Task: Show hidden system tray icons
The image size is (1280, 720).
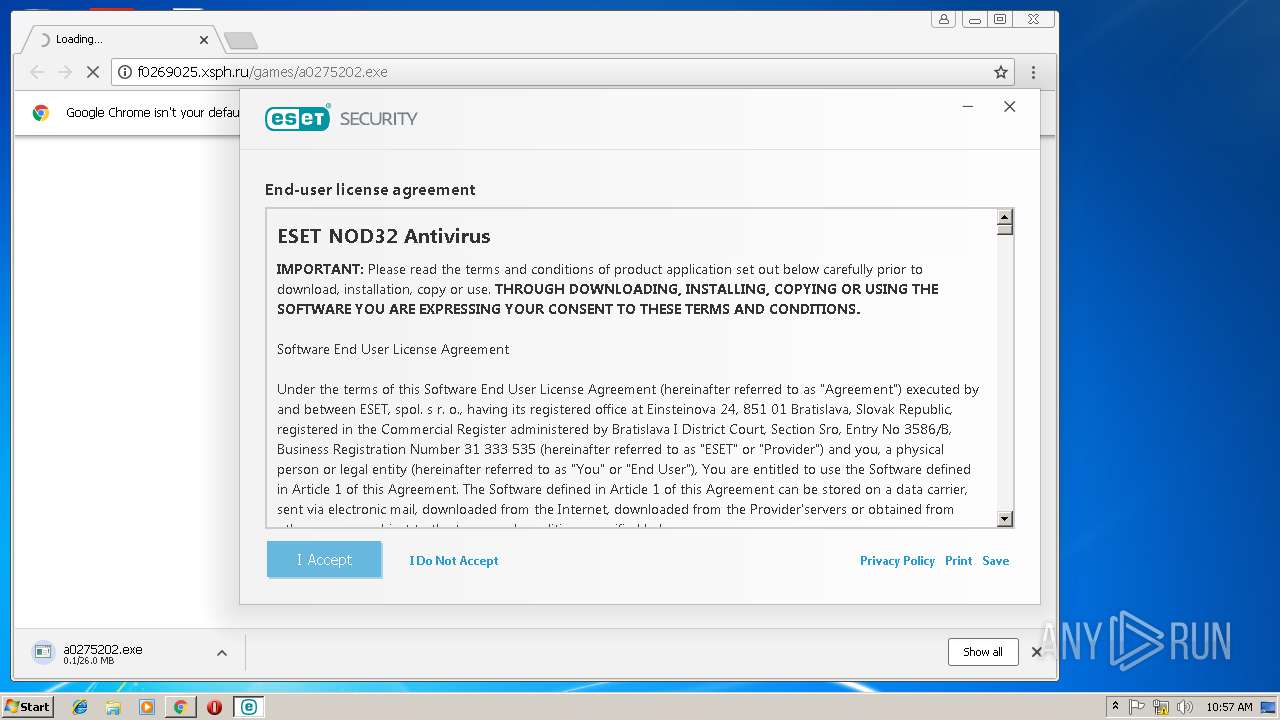Action: coord(1115,706)
